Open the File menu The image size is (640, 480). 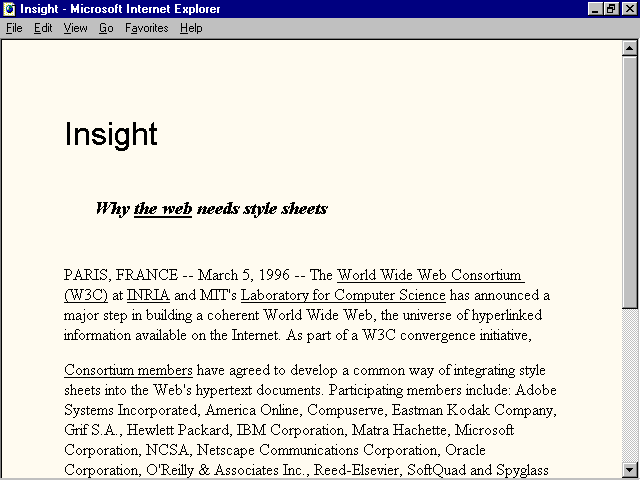14,28
